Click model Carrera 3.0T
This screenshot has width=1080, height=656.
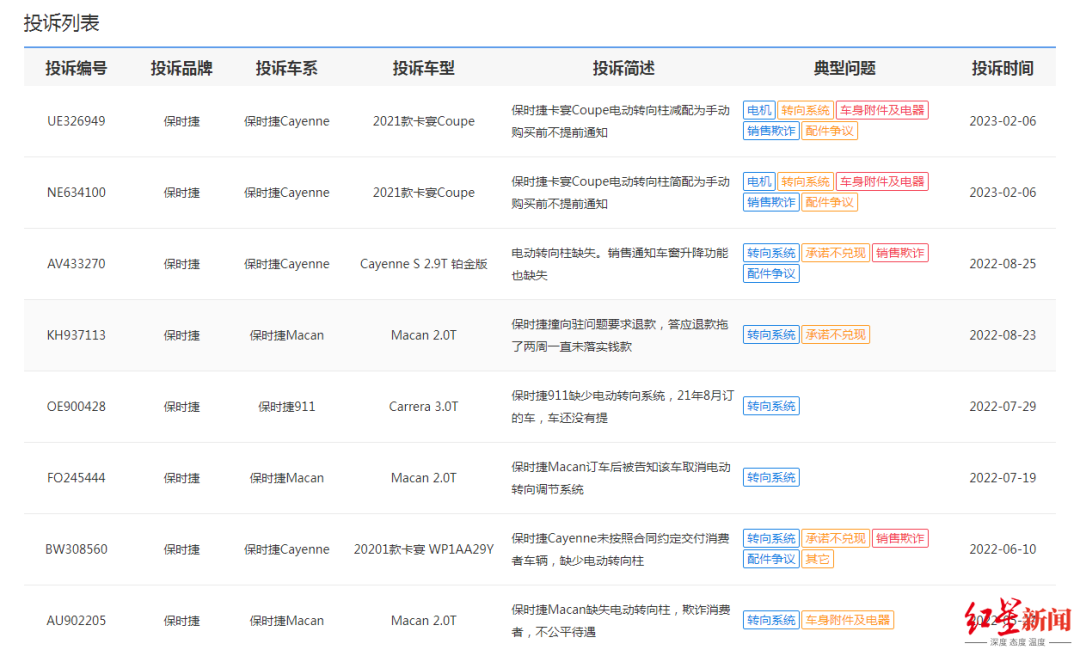coord(424,407)
